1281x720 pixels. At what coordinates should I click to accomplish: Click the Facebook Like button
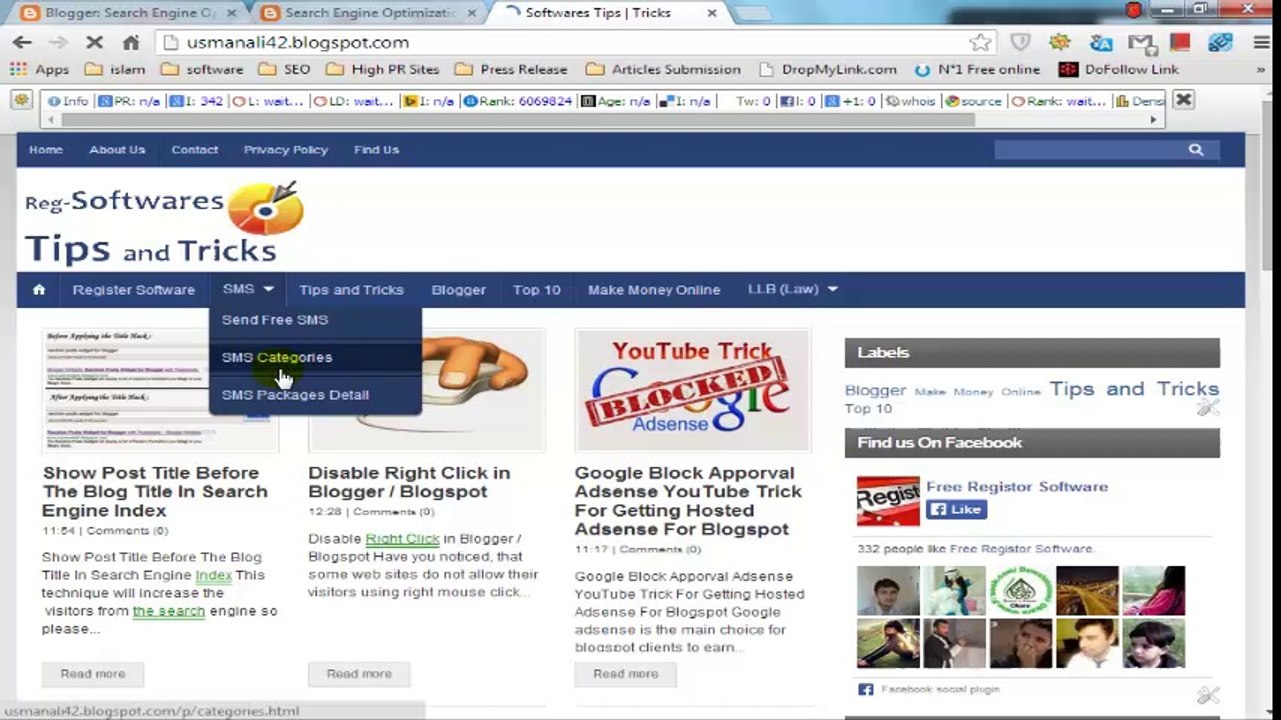coord(956,509)
